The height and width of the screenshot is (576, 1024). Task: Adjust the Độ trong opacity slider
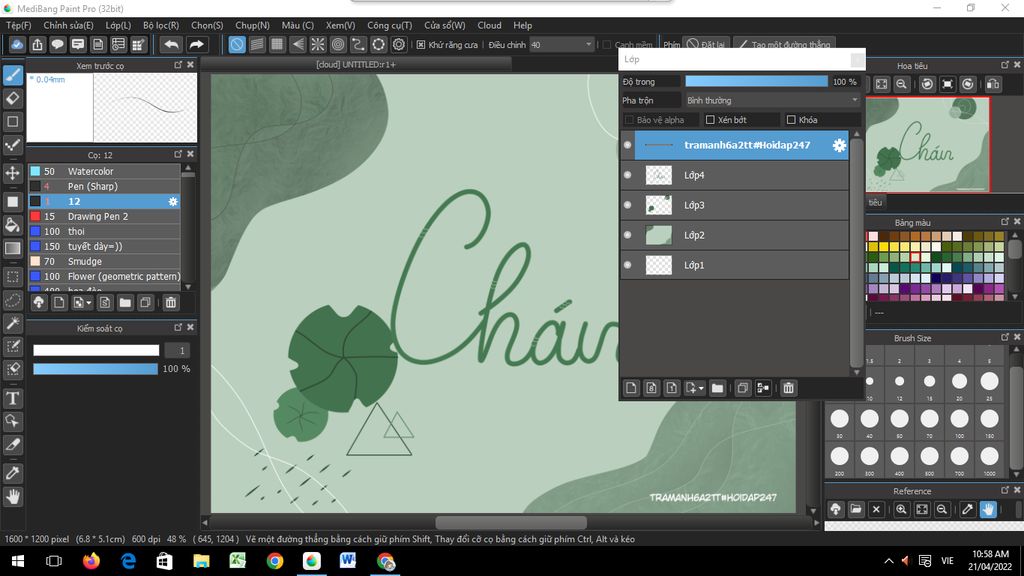756,82
